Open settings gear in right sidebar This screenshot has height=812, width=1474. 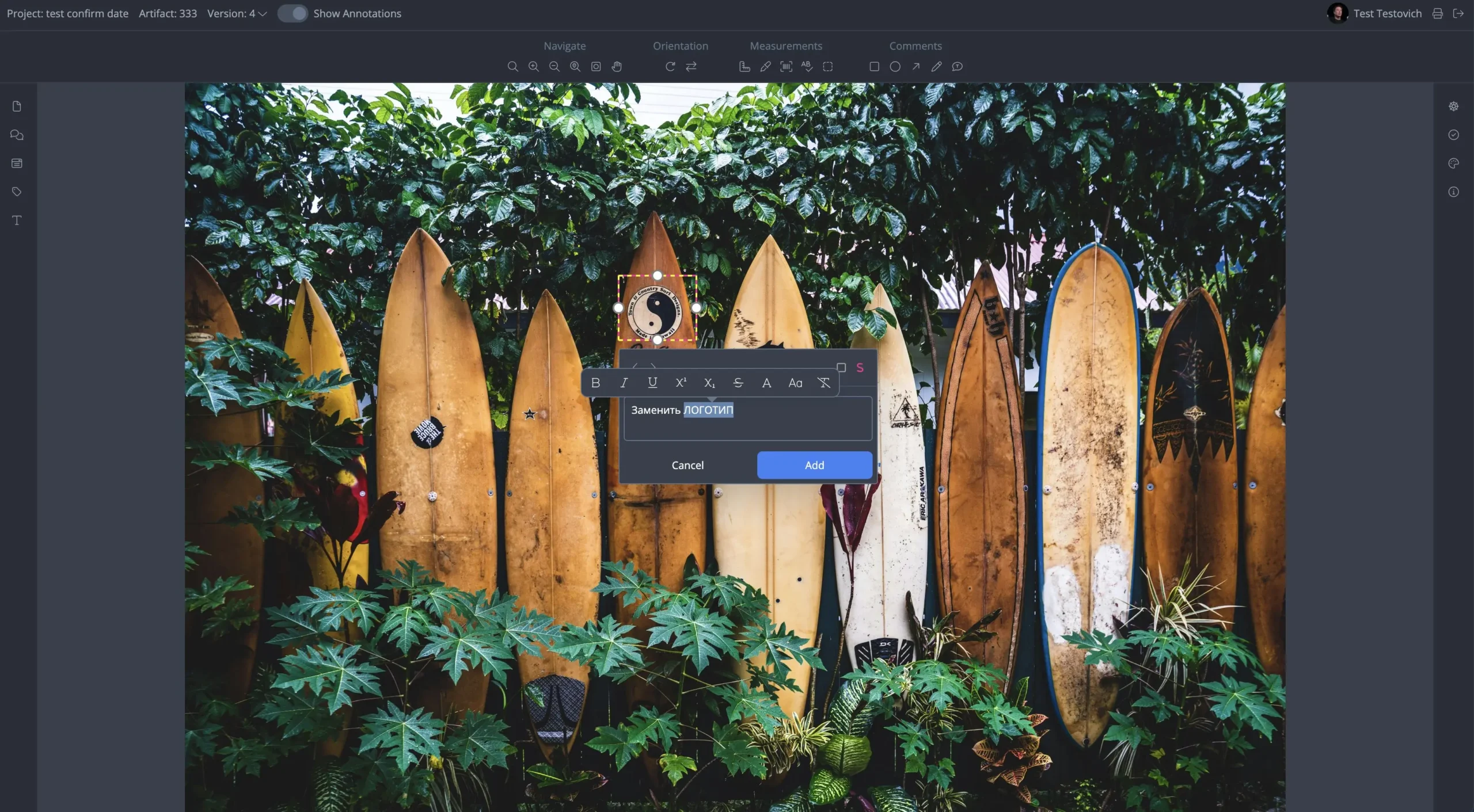(1453, 106)
